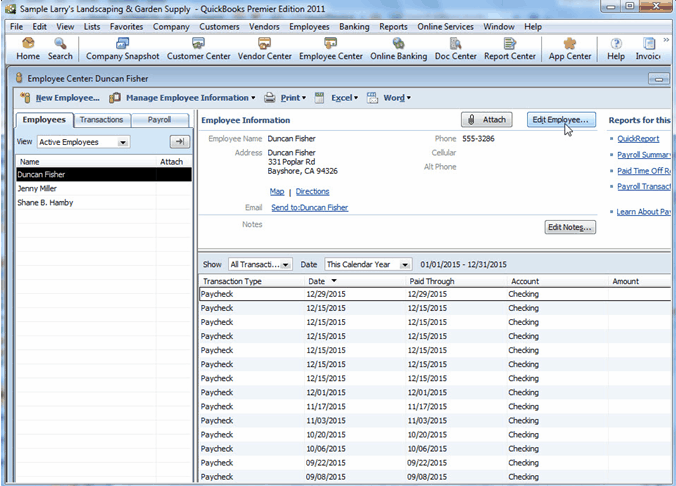
Task: Select the Paycheck dated 09/08/2015
Action: tap(435, 477)
